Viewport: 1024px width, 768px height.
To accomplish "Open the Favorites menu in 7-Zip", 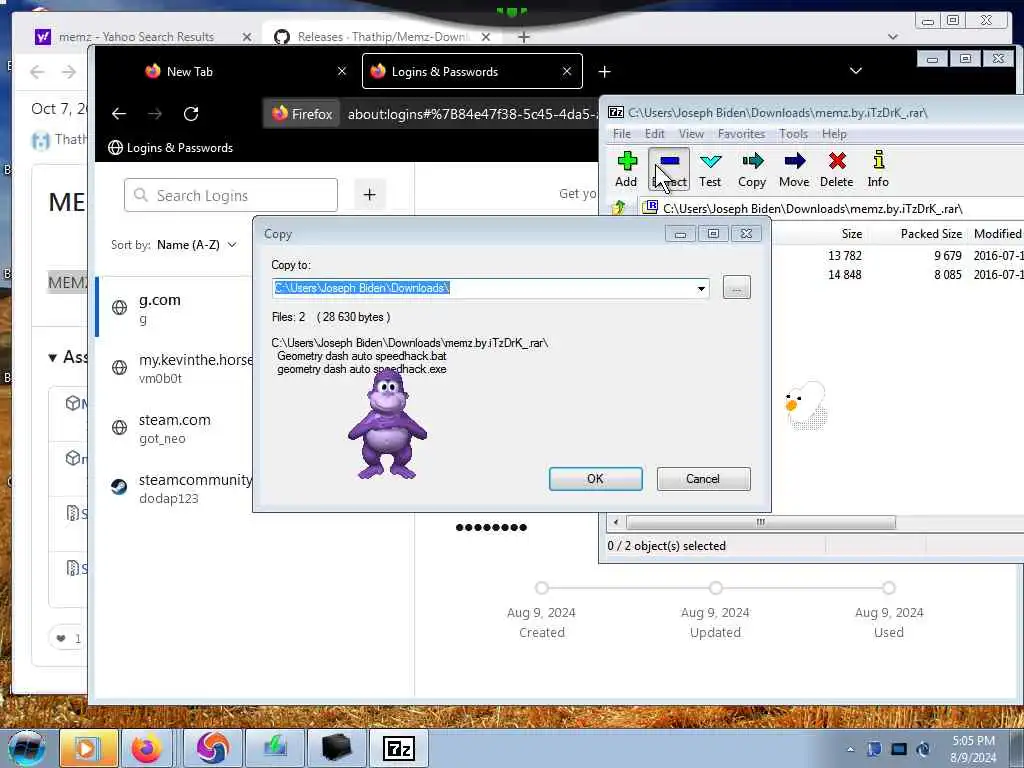I will [x=741, y=134].
